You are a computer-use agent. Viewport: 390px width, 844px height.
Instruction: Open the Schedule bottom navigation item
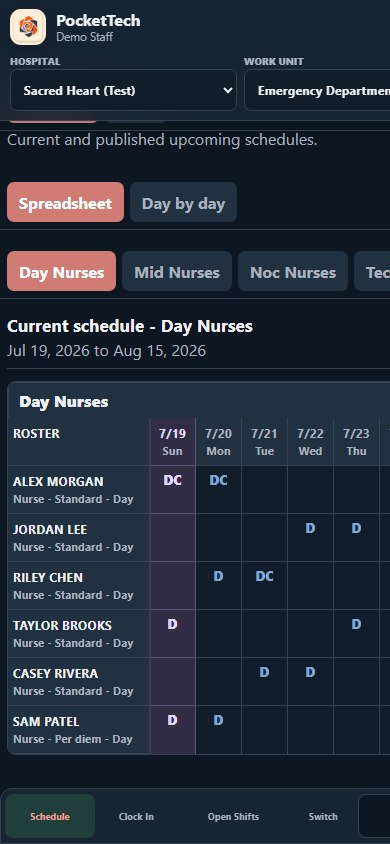click(50, 816)
